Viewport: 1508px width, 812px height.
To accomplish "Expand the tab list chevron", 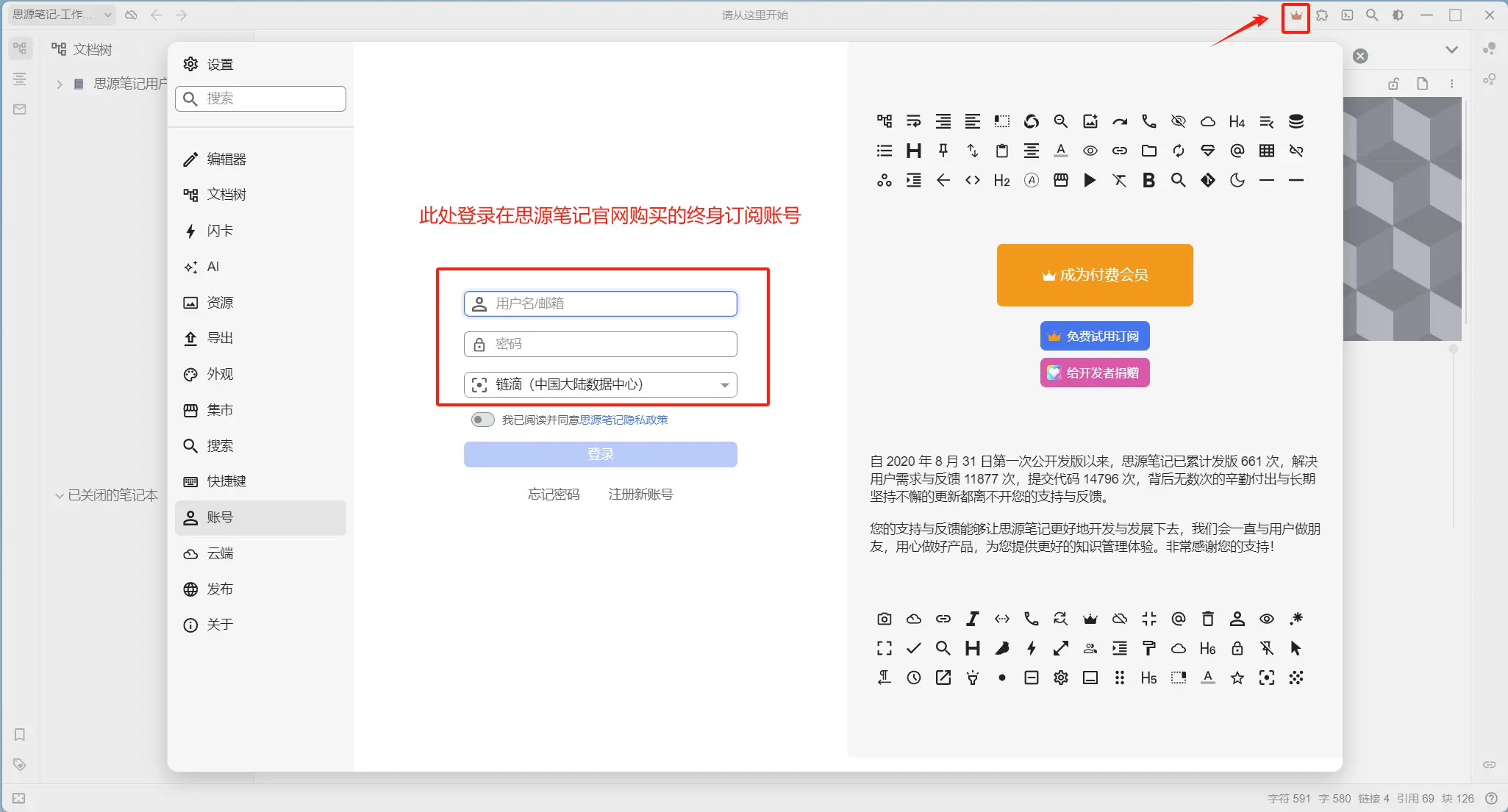I will [1451, 49].
